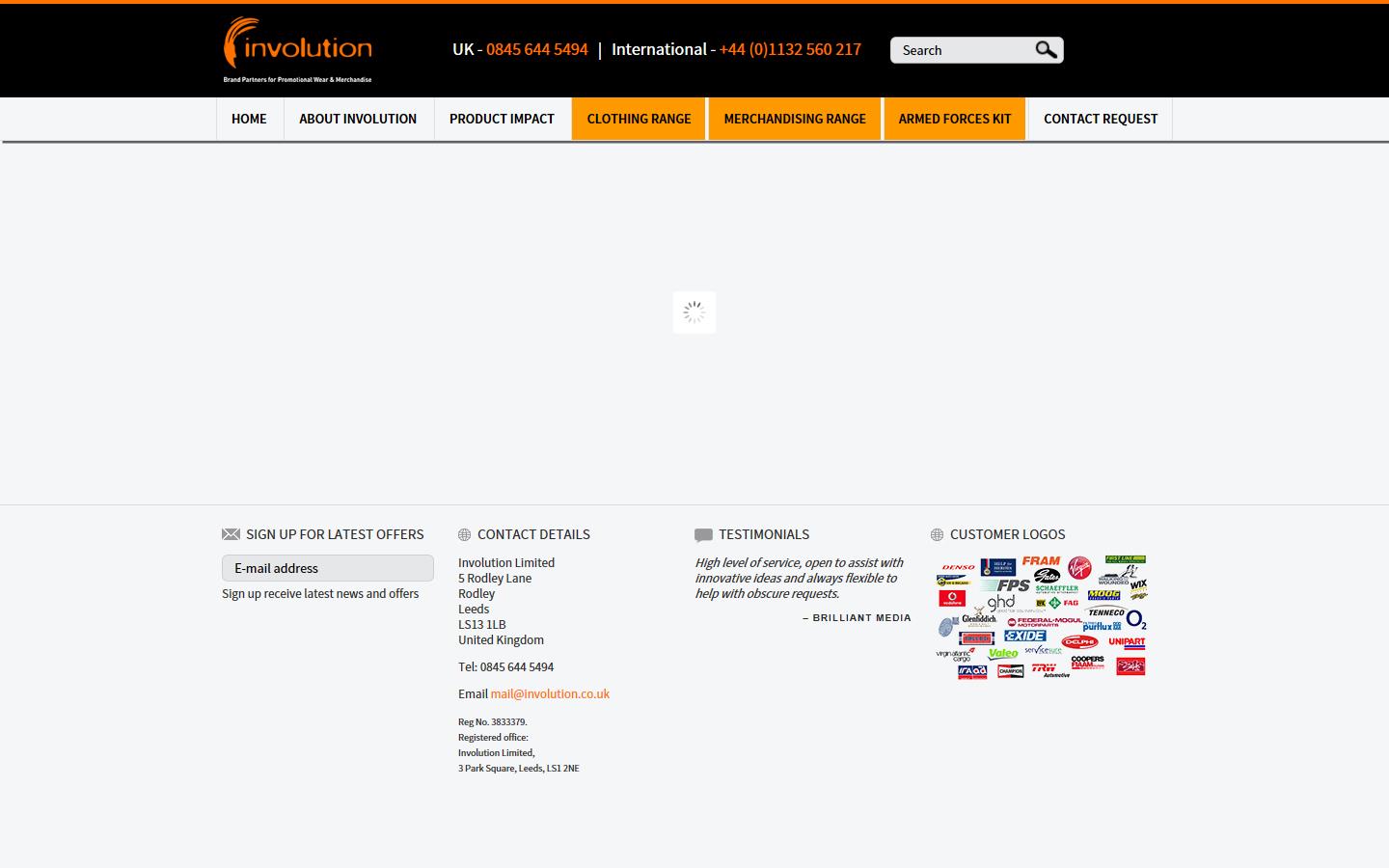Click the international phone number link
The width and height of the screenshot is (1389, 868).
(x=790, y=49)
